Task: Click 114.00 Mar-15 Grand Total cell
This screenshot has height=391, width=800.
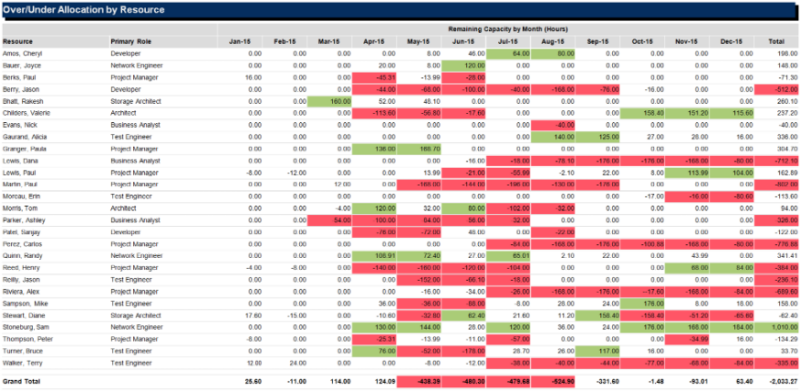Action: tap(340, 381)
